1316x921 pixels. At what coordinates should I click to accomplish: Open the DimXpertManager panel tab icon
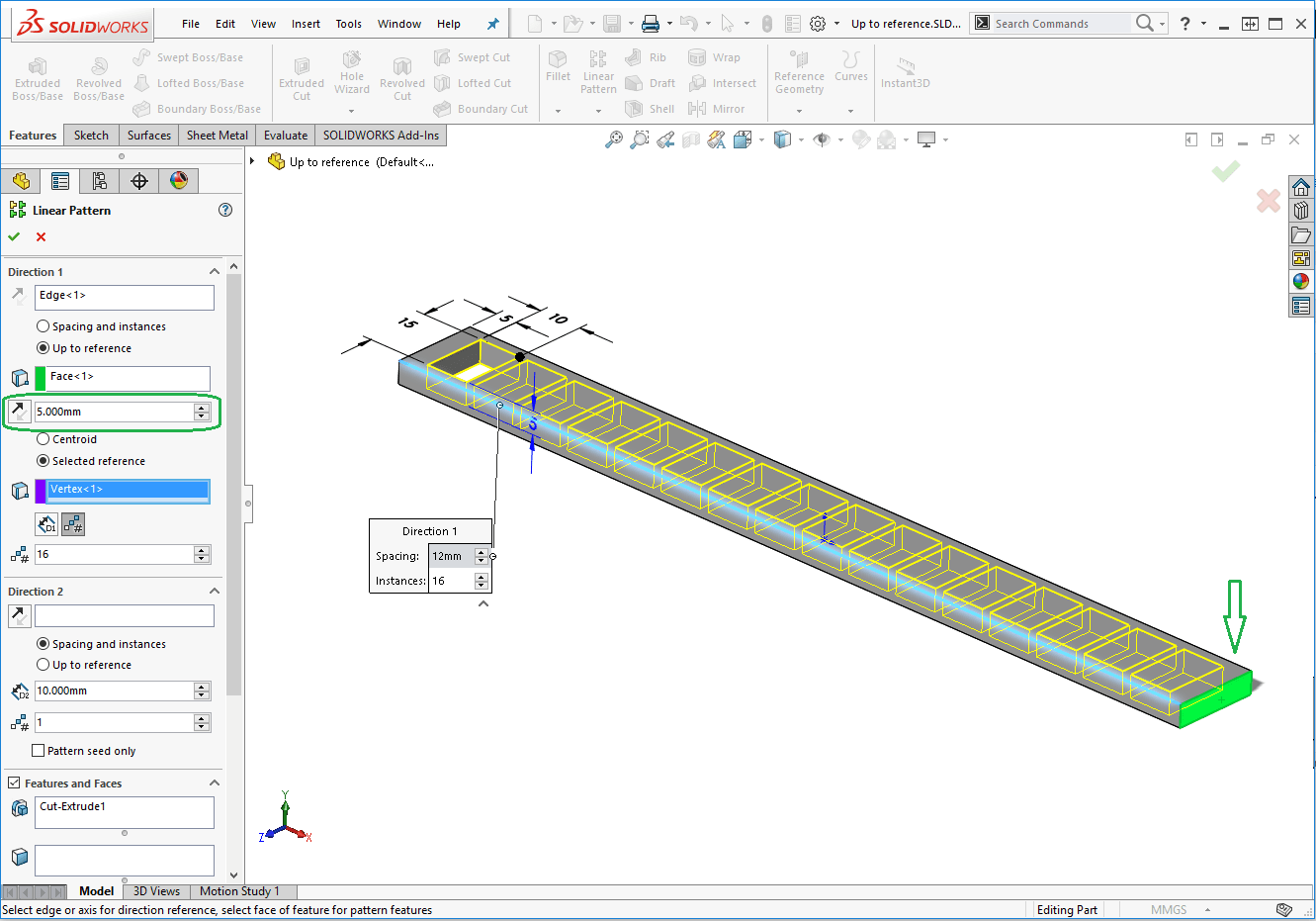[139, 180]
